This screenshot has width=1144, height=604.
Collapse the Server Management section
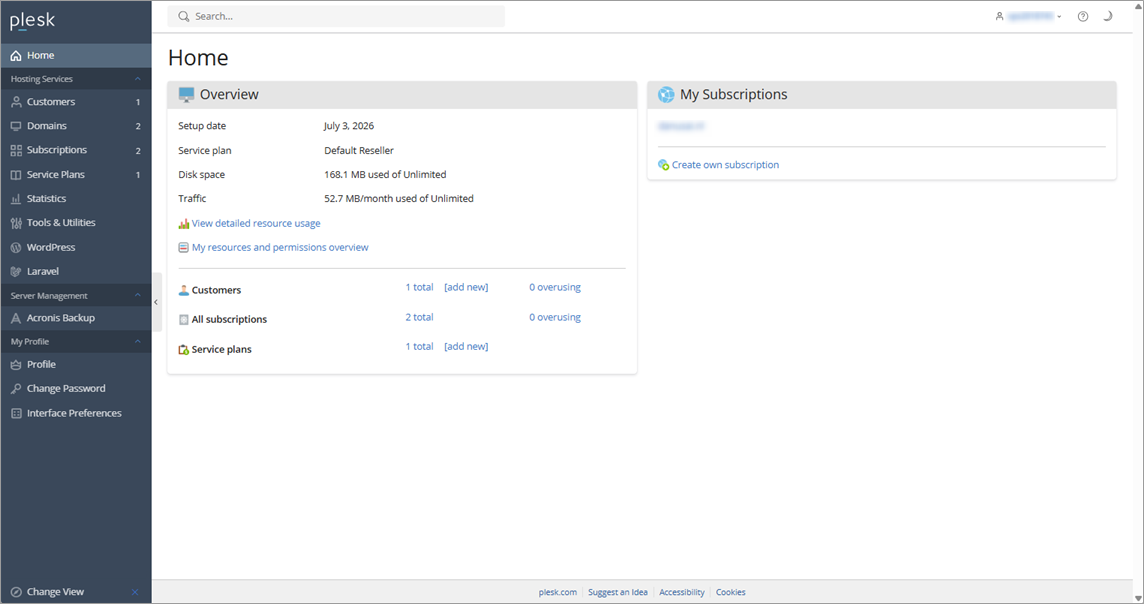[137, 295]
